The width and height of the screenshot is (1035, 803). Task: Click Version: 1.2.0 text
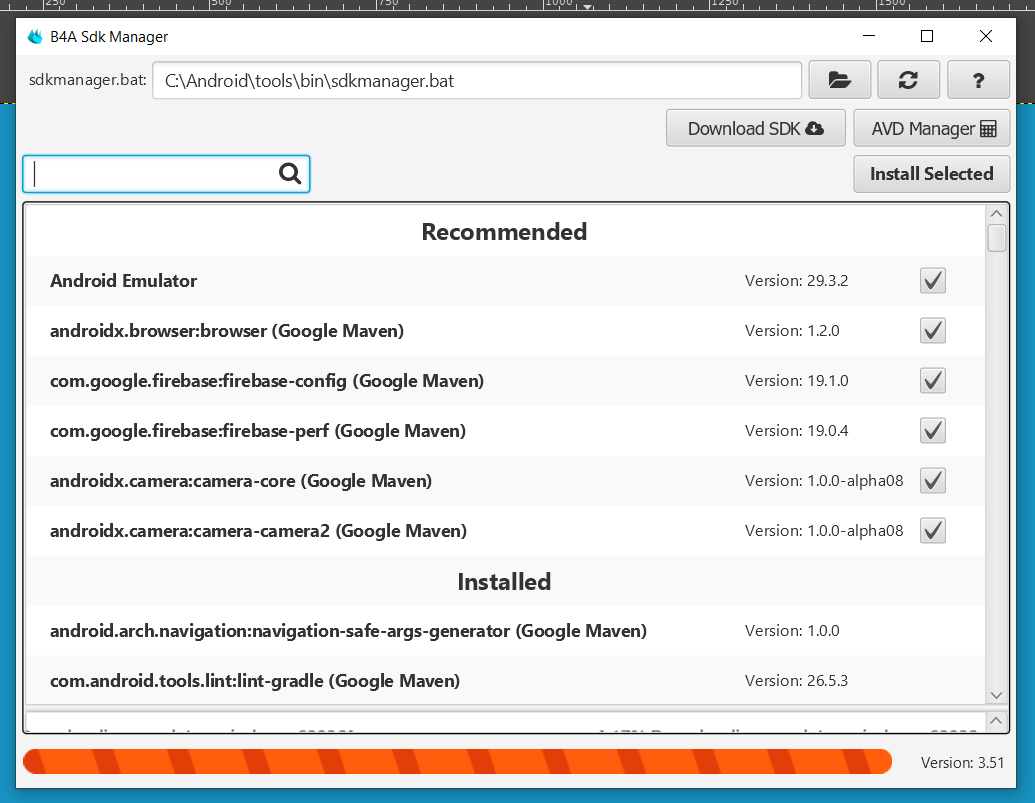792,331
